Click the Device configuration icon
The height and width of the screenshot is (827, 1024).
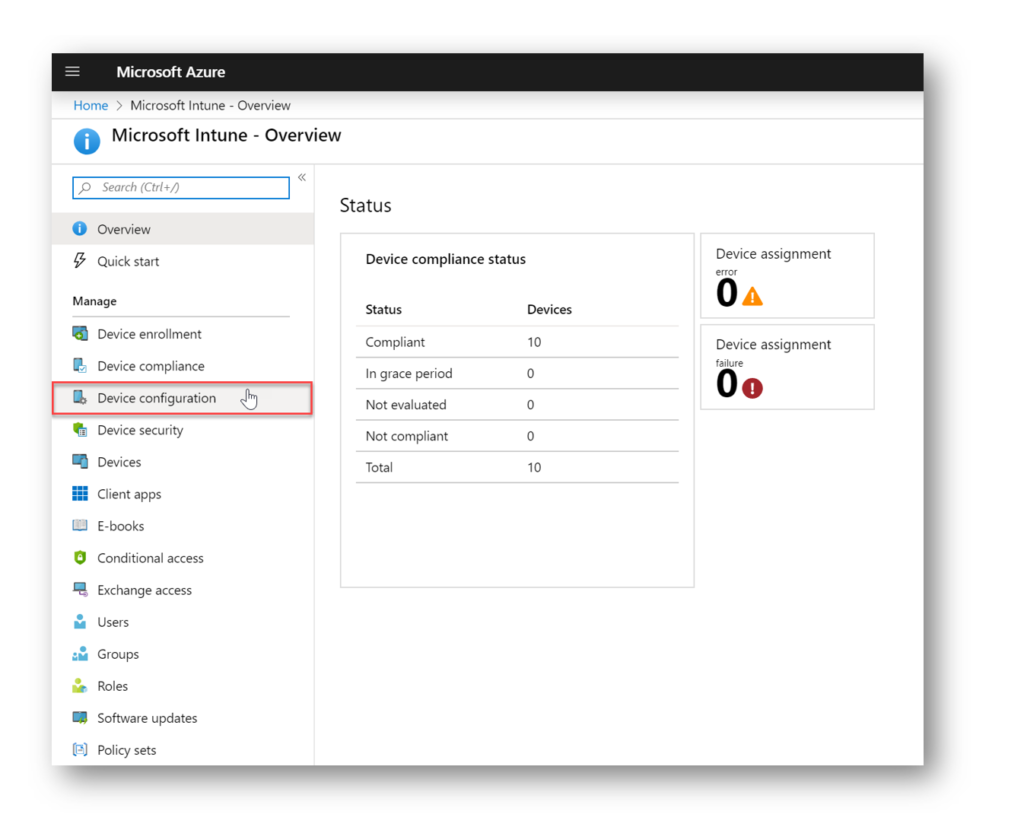80,397
